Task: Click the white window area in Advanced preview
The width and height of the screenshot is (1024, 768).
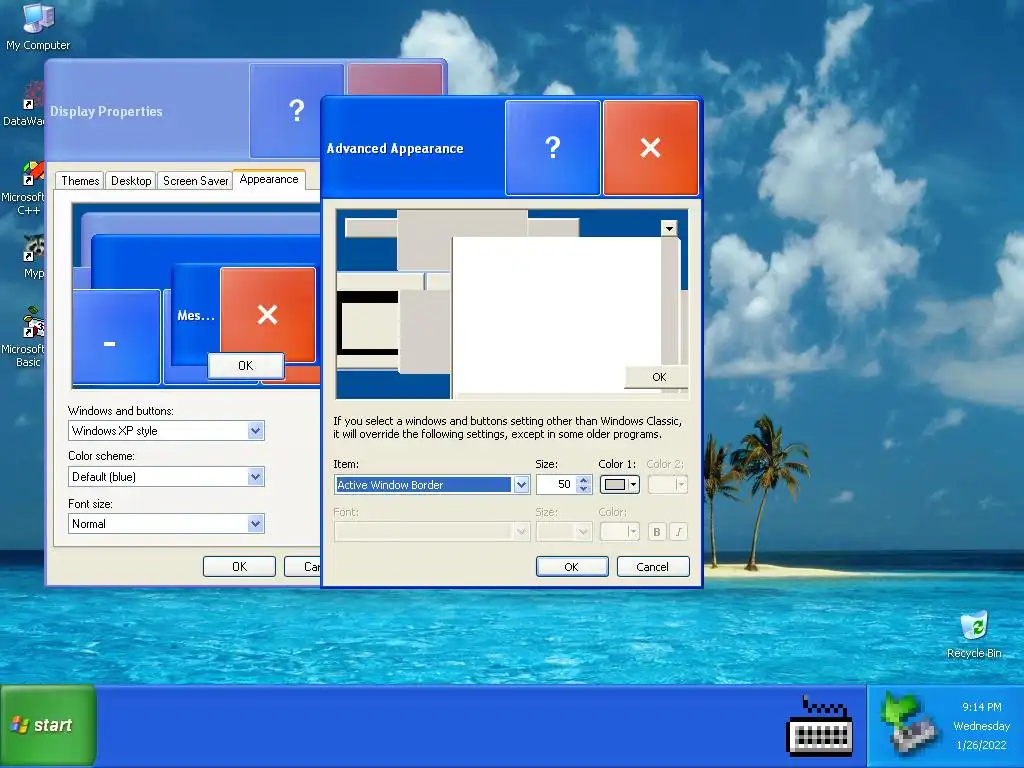Action: (x=556, y=315)
